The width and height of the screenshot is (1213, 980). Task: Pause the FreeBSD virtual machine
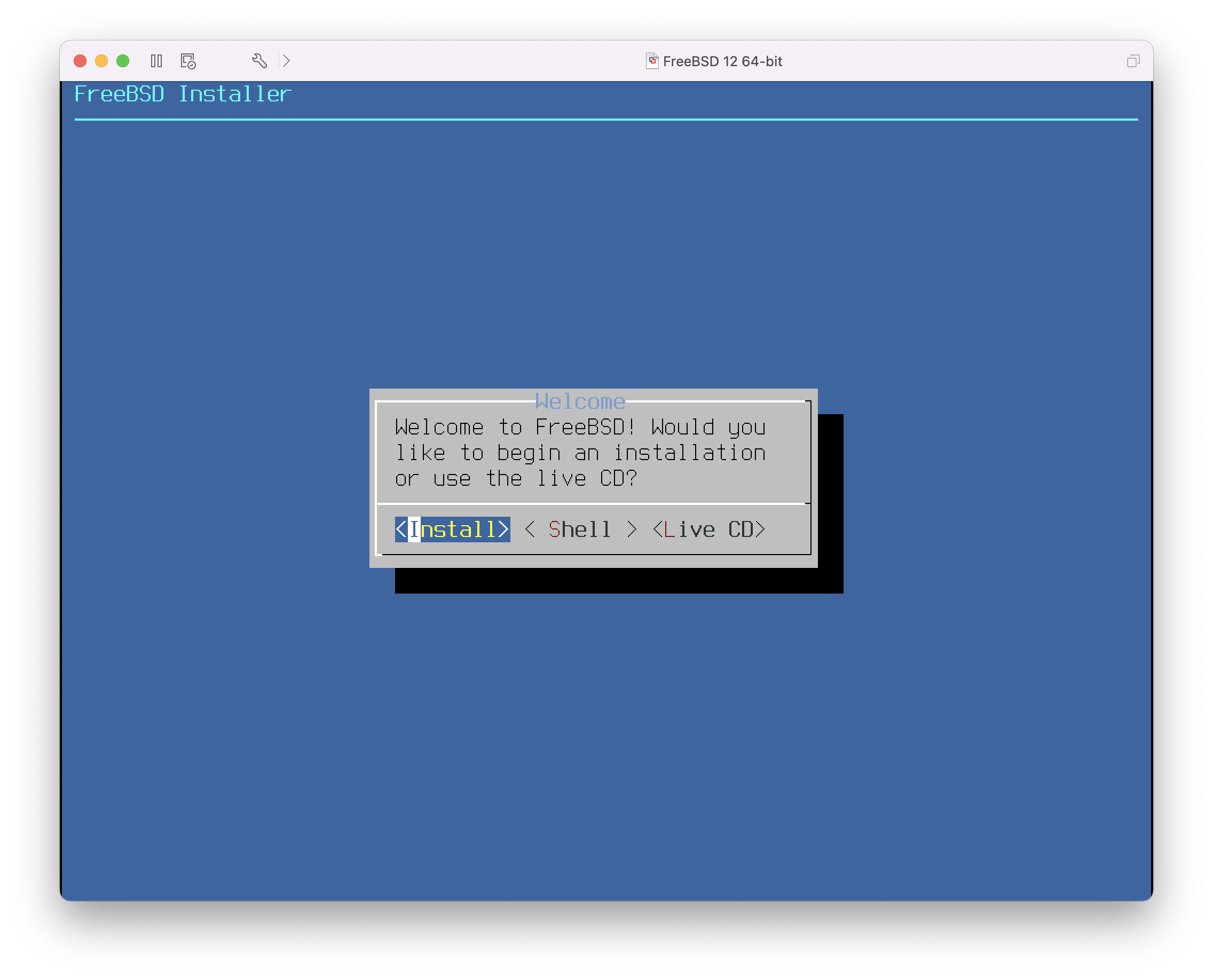pyautogui.click(x=156, y=61)
